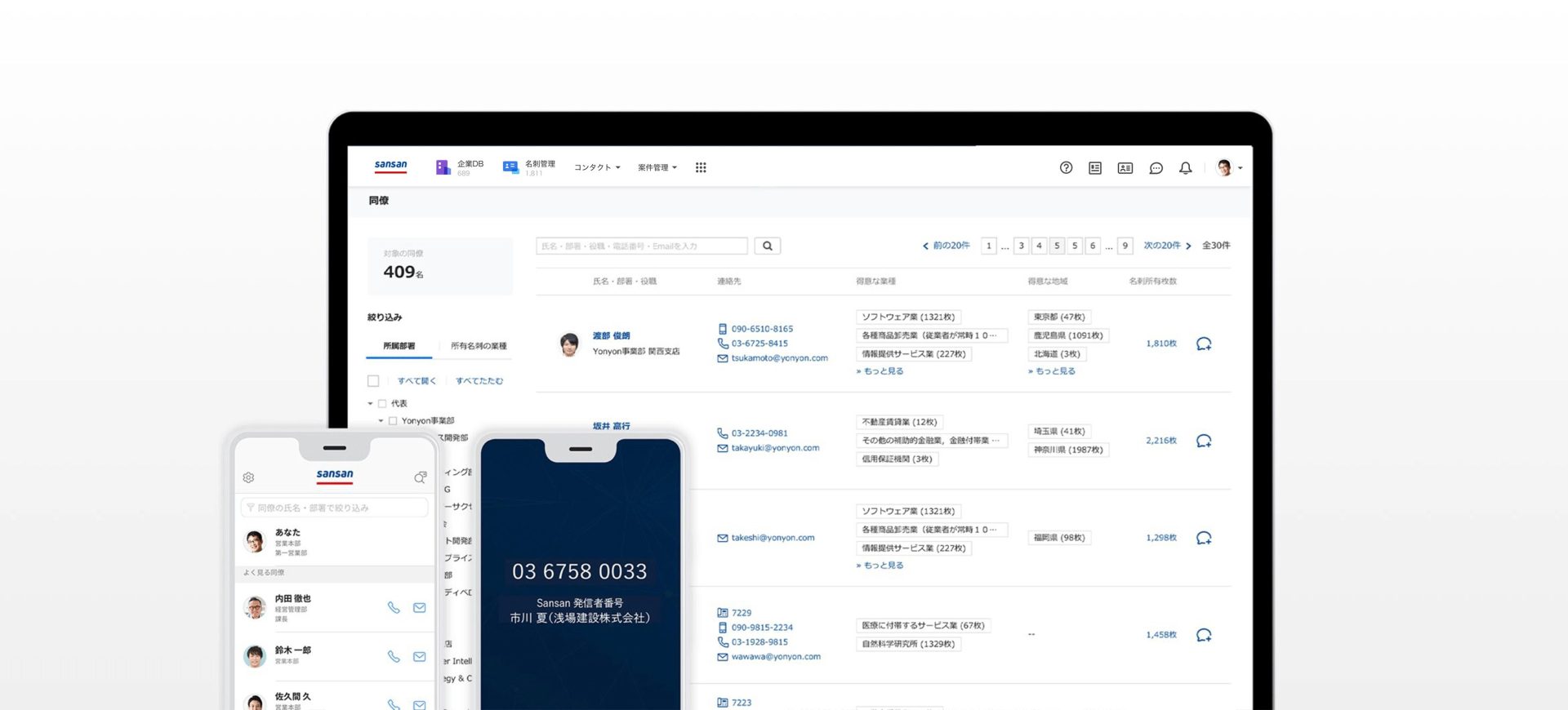Tap あなた profile avatar on phone
Screen dimensions: 1568x710
255,541
